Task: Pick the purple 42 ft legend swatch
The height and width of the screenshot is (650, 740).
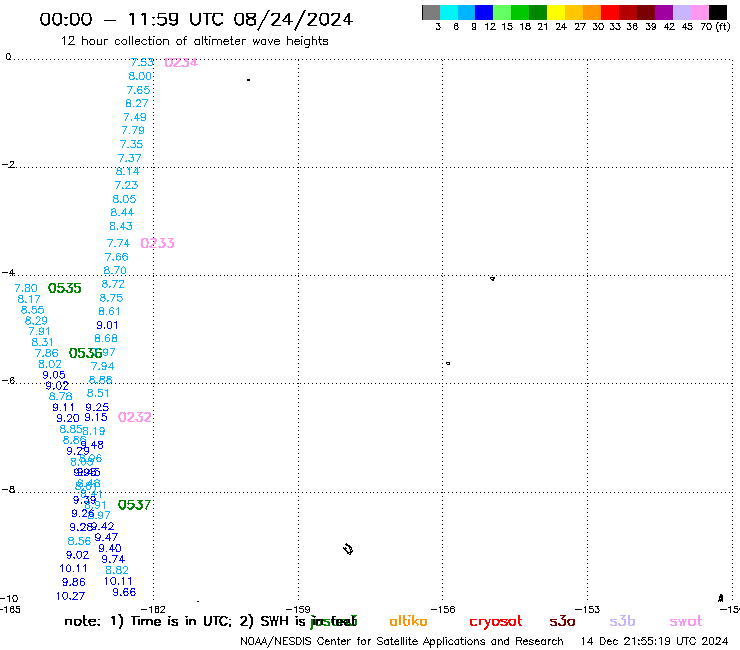Action: pyautogui.click(x=664, y=12)
